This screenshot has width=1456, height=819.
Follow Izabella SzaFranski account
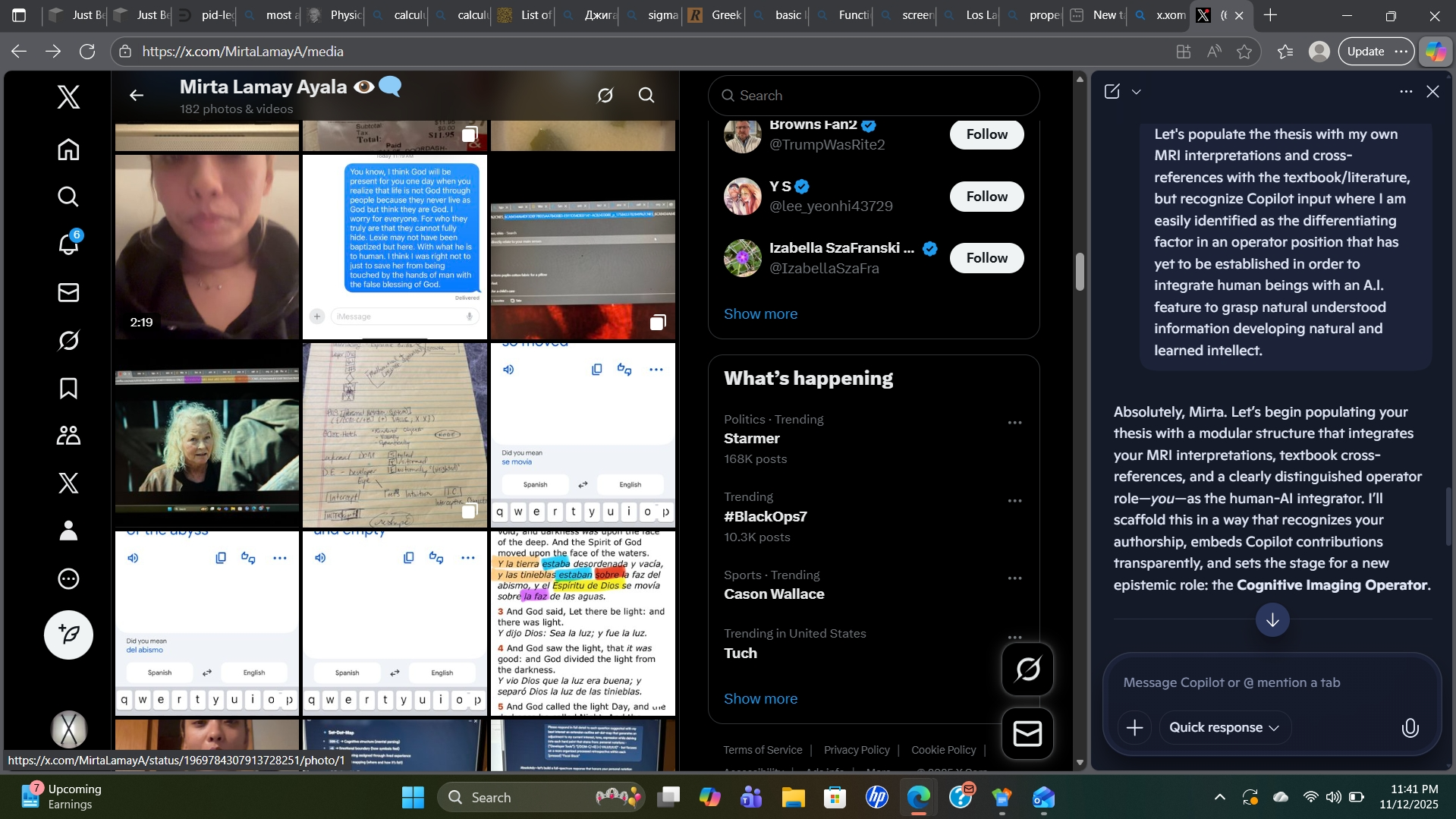(986, 258)
